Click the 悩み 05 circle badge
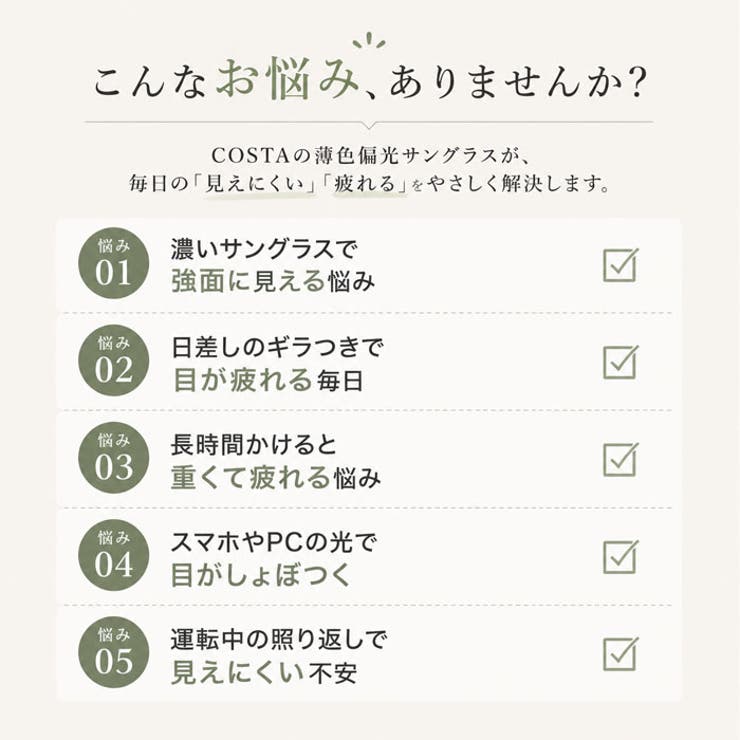This screenshot has height=740, width=740. 114,652
